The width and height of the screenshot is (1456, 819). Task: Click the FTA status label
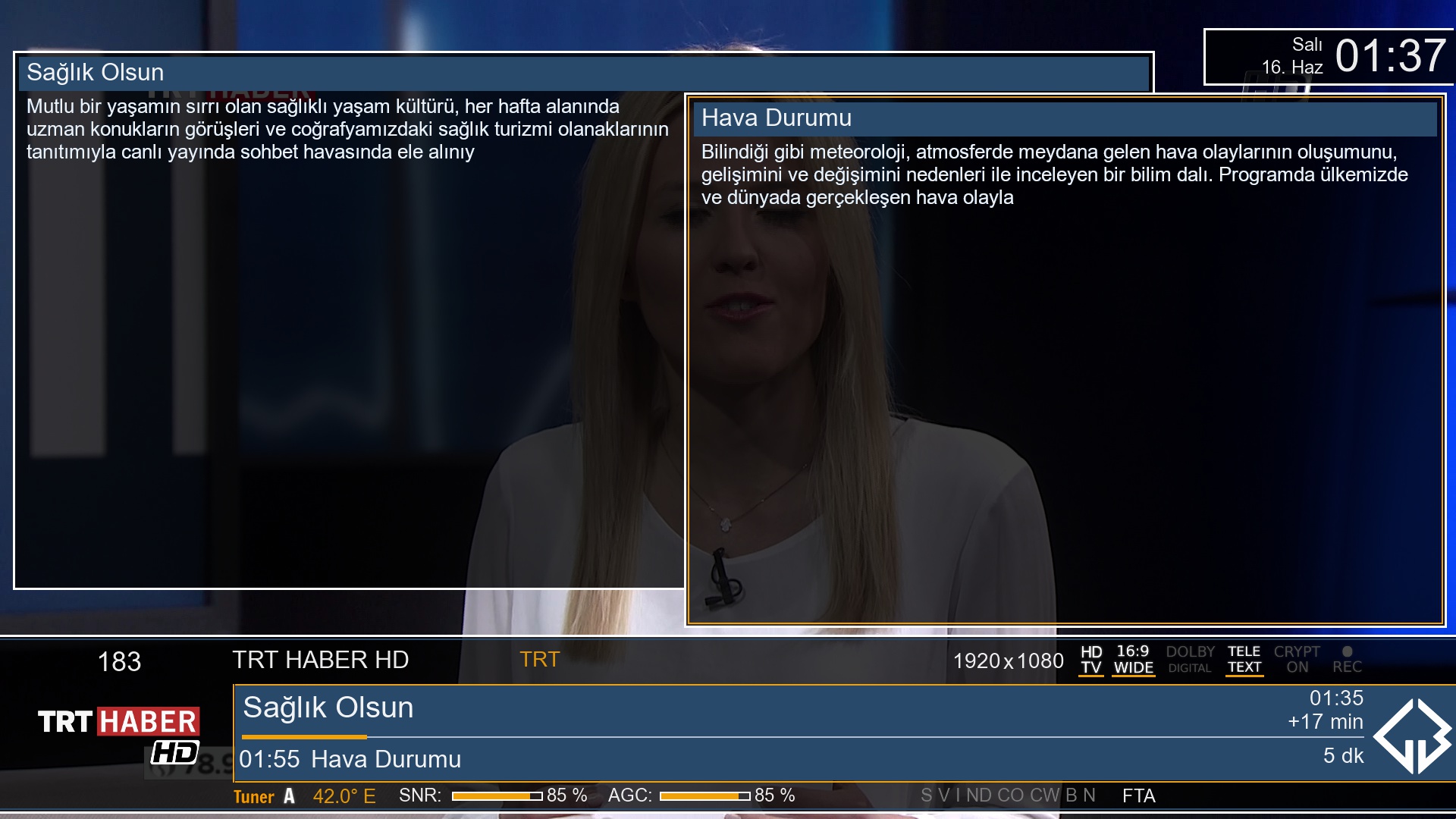pyautogui.click(x=1138, y=795)
